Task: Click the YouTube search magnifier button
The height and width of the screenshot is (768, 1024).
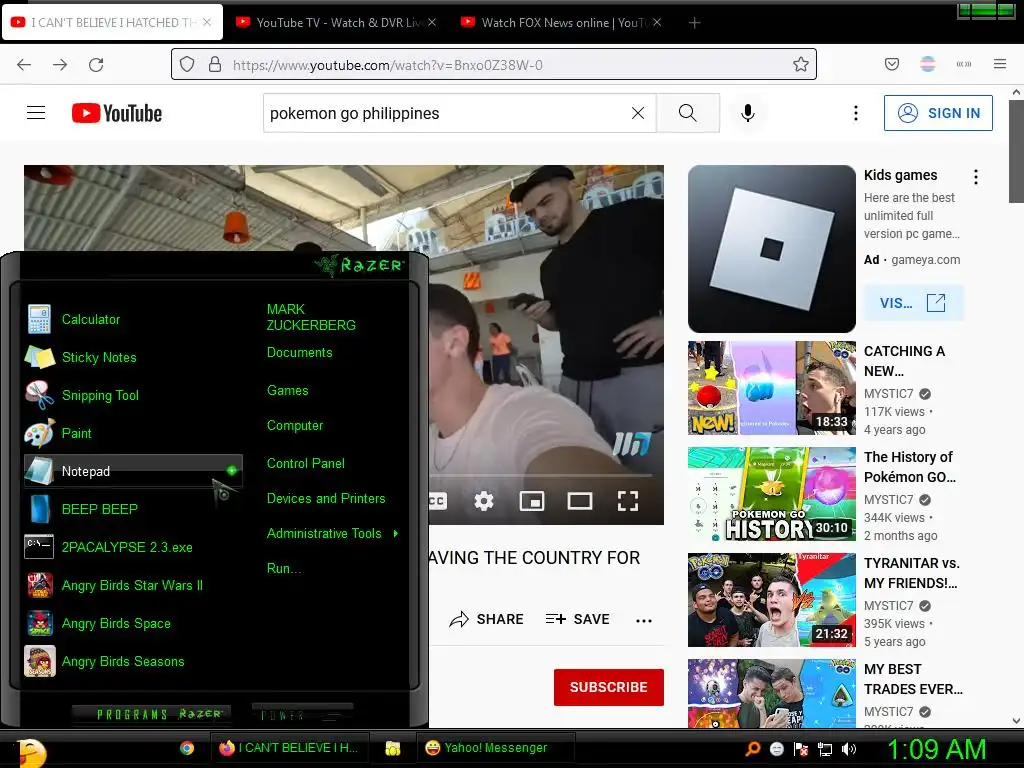Action: pyautogui.click(x=688, y=113)
